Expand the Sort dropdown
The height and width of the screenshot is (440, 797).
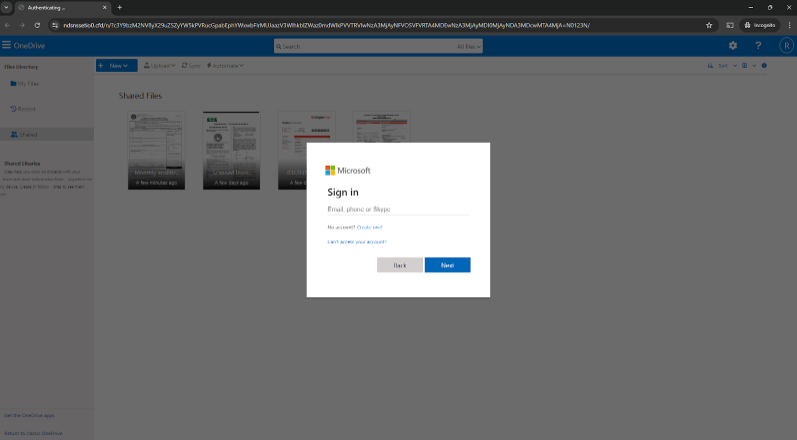727,66
